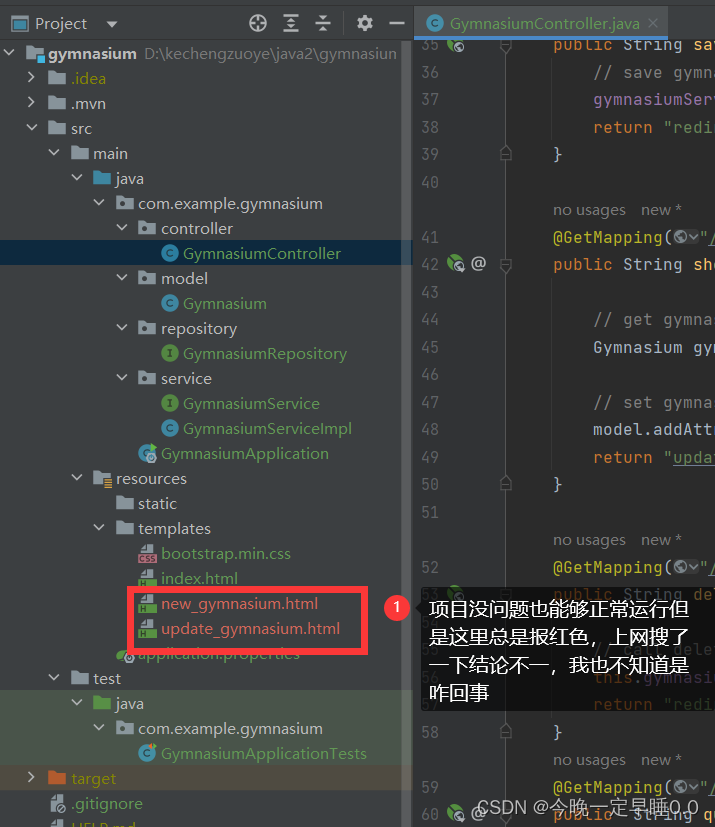The width and height of the screenshot is (715, 827).
Task: Open GymnasiumServiceImpl class
Action: click(x=267, y=429)
